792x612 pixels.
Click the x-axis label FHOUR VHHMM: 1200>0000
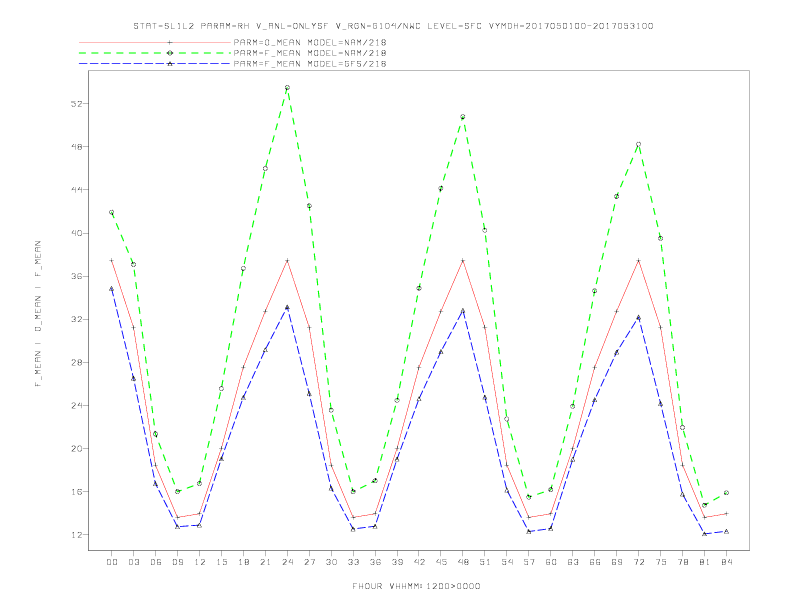click(416, 586)
